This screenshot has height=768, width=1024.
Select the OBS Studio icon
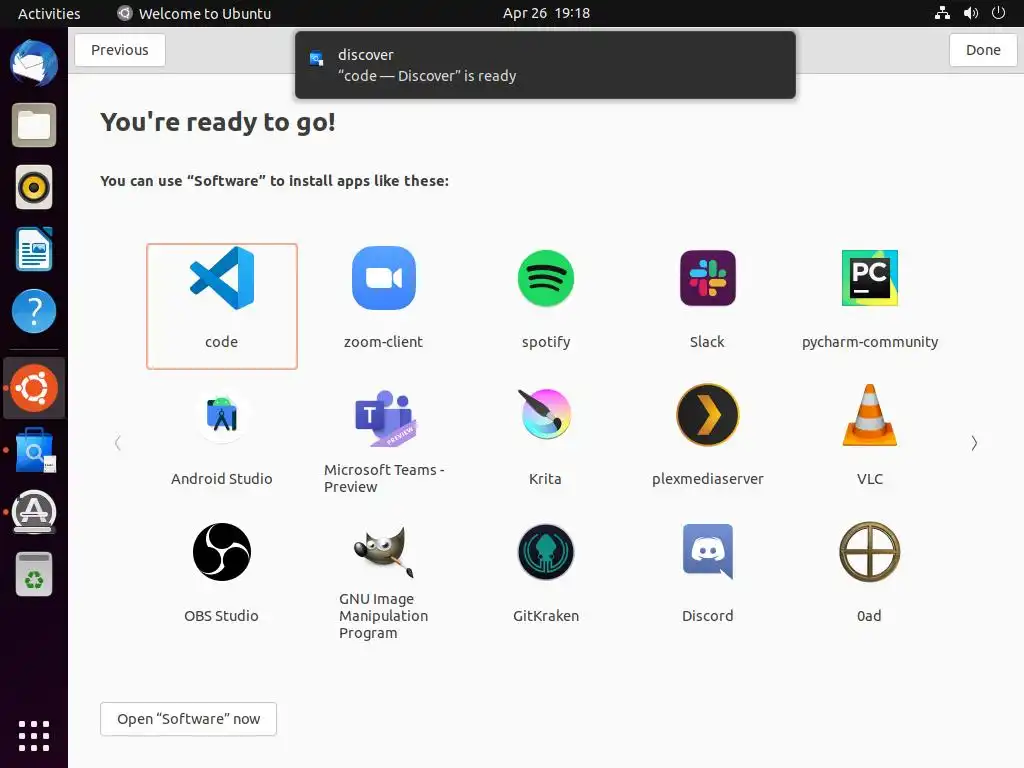[x=222, y=552]
